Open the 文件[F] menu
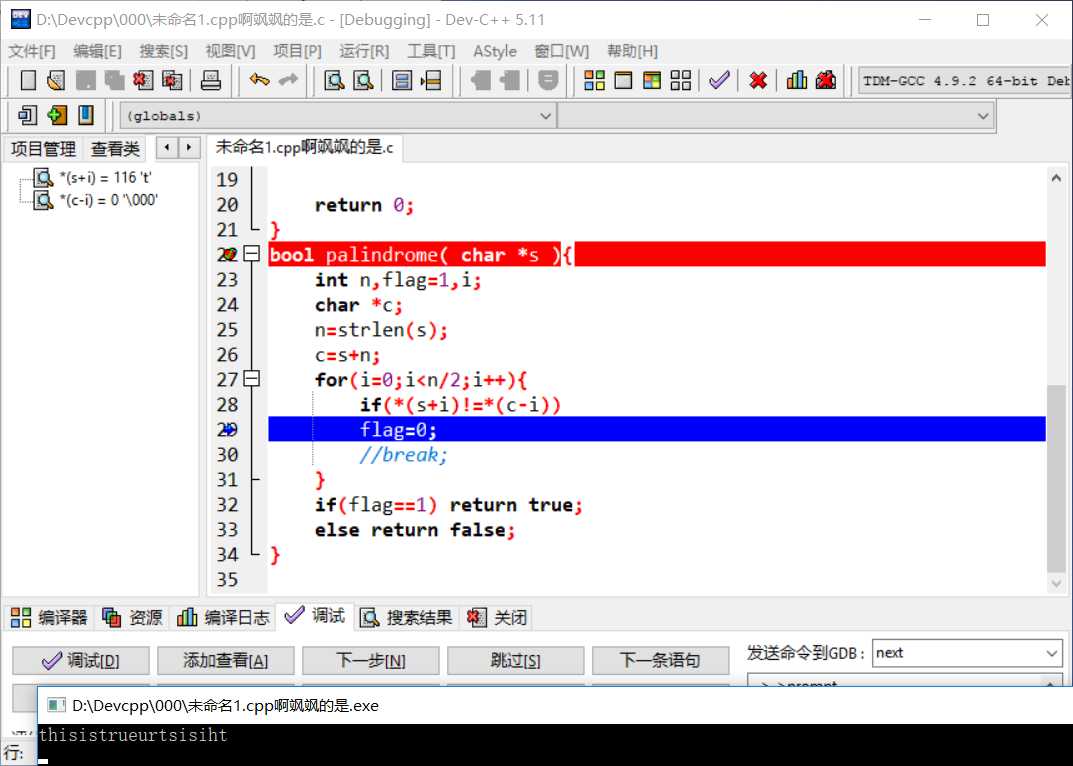 point(31,51)
